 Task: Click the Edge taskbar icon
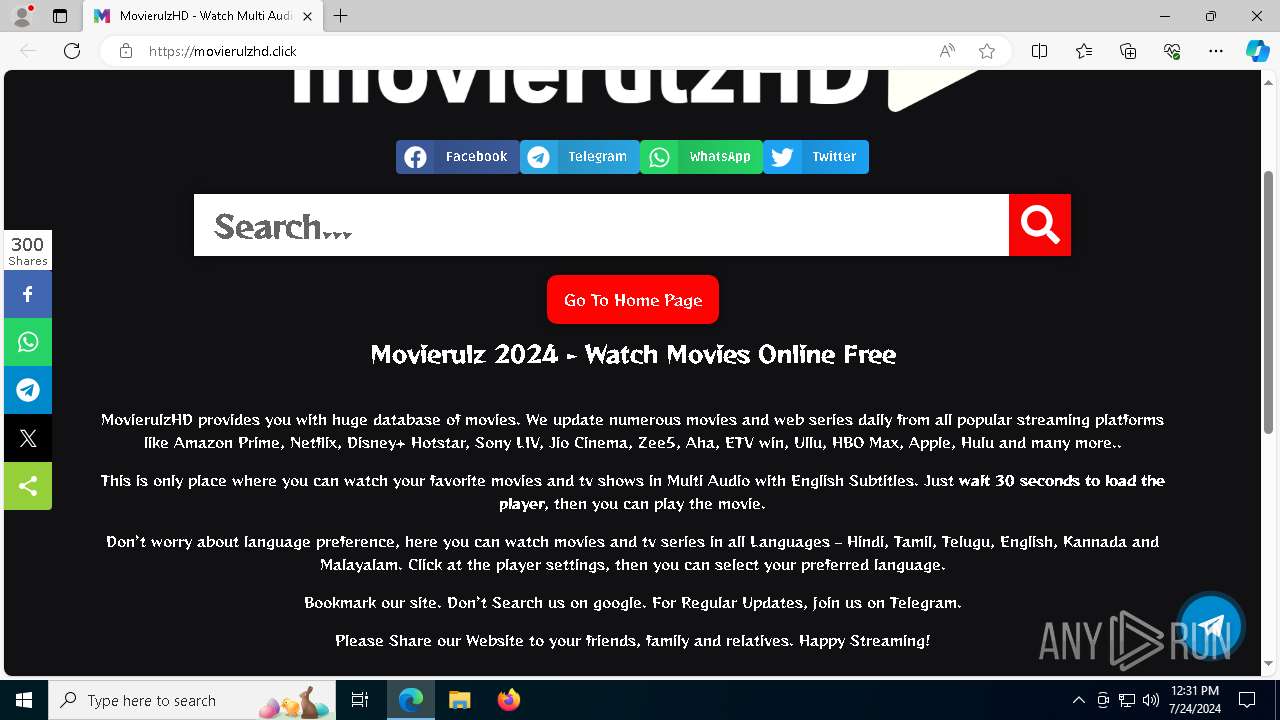[411, 700]
